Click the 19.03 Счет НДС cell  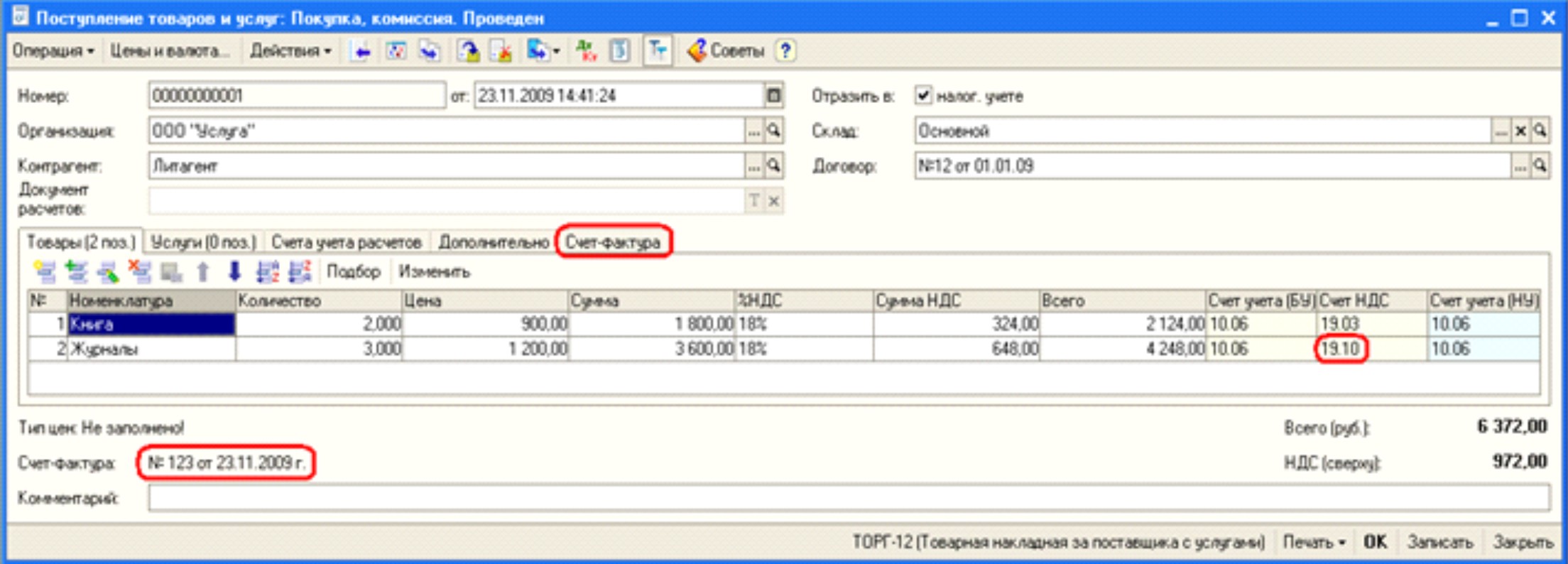pyautogui.click(x=1372, y=325)
